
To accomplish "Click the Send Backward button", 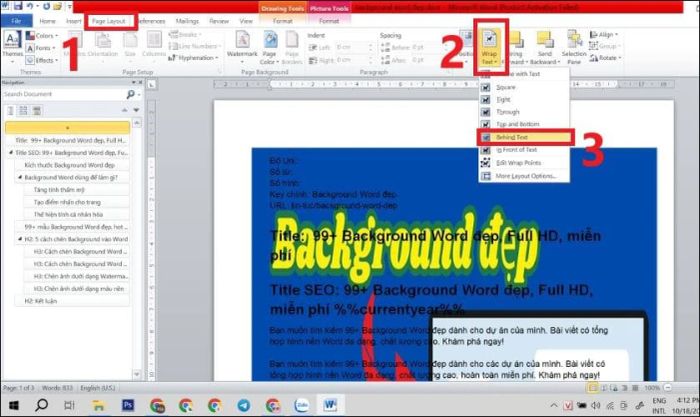I will 544,47.
